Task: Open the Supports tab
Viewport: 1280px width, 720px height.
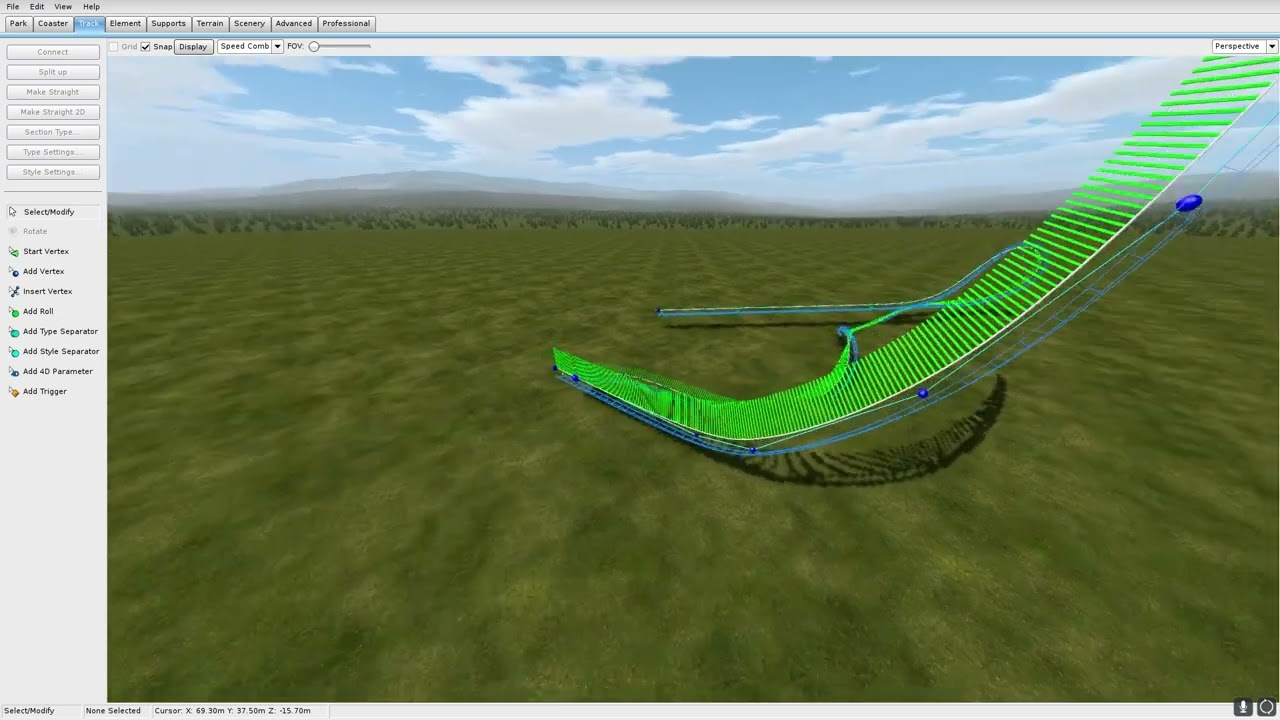Action: (168, 23)
